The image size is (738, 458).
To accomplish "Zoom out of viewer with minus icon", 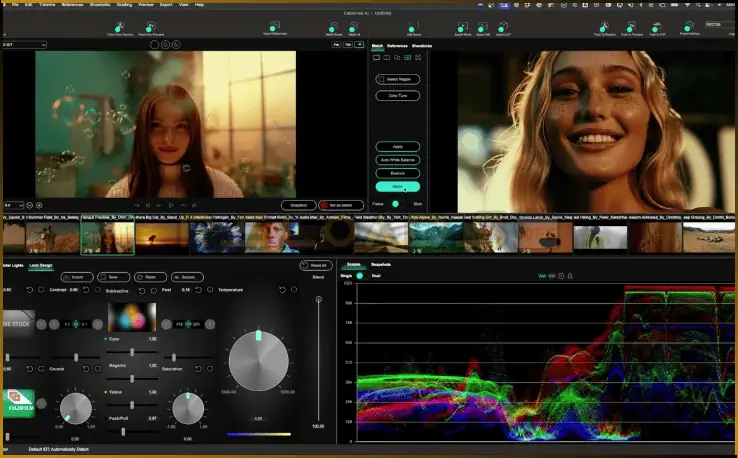I will click(30, 205).
